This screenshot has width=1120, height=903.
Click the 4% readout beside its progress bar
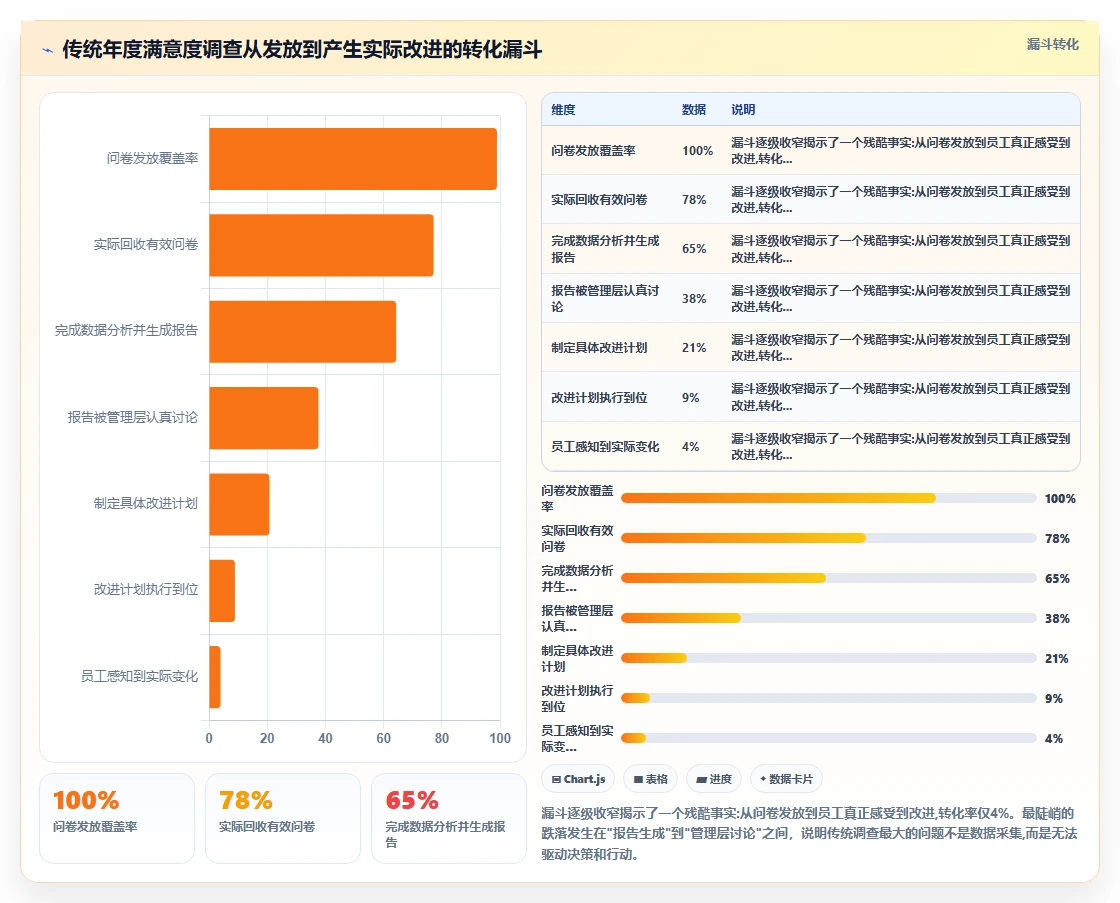[x=1054, y=739]
